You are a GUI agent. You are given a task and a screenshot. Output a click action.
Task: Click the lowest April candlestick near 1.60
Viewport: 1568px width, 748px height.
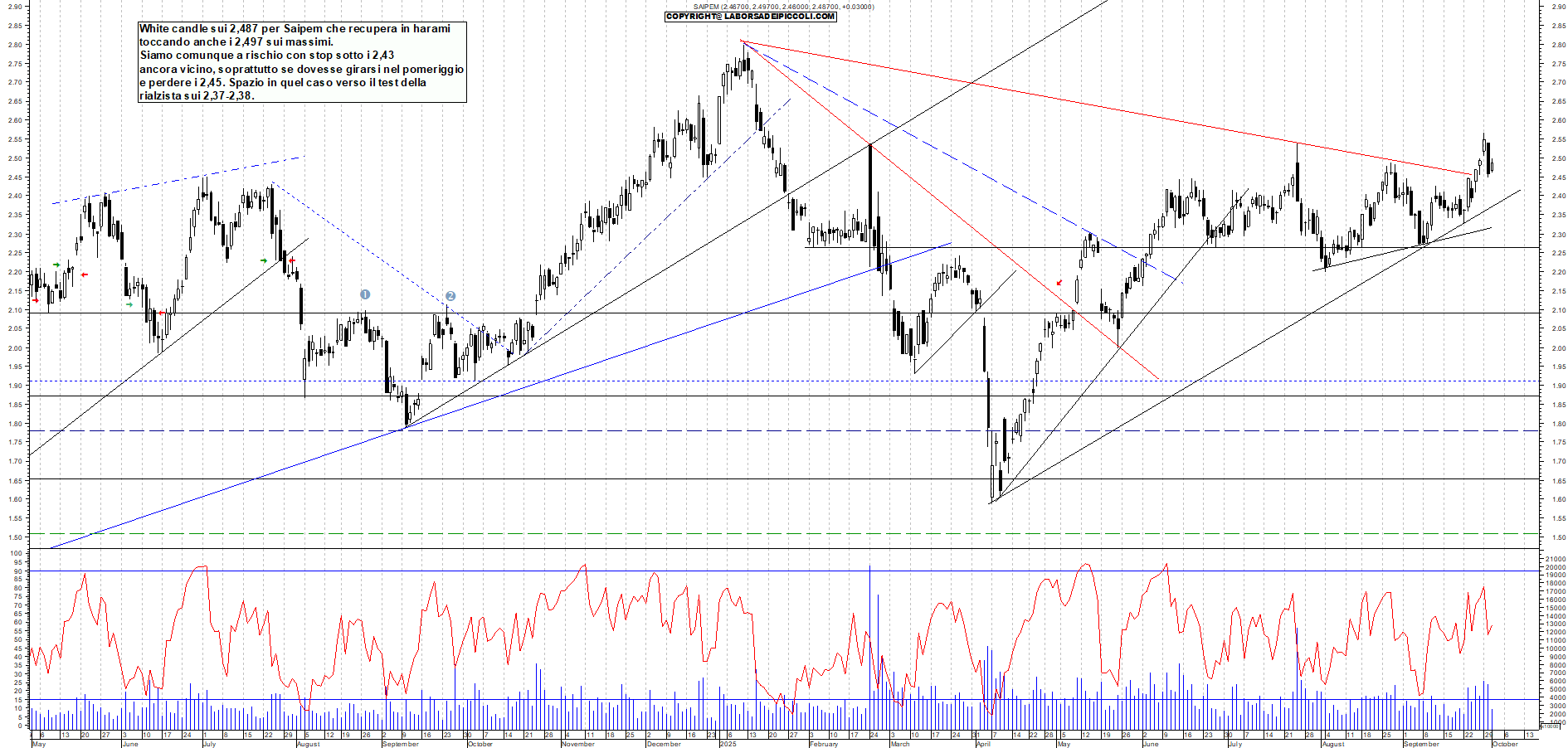coord(992,483)
